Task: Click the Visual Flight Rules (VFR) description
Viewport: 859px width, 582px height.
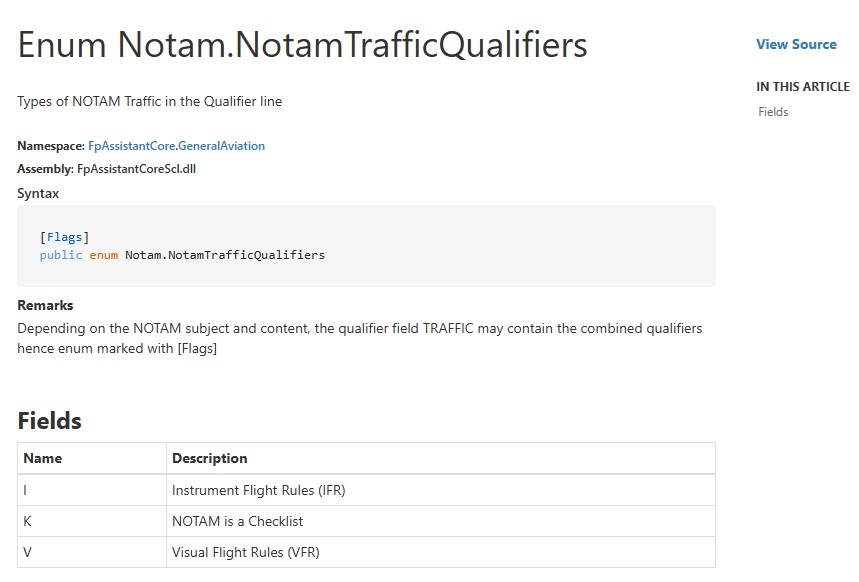Action: pyautogui.click(x=245, y=552)
